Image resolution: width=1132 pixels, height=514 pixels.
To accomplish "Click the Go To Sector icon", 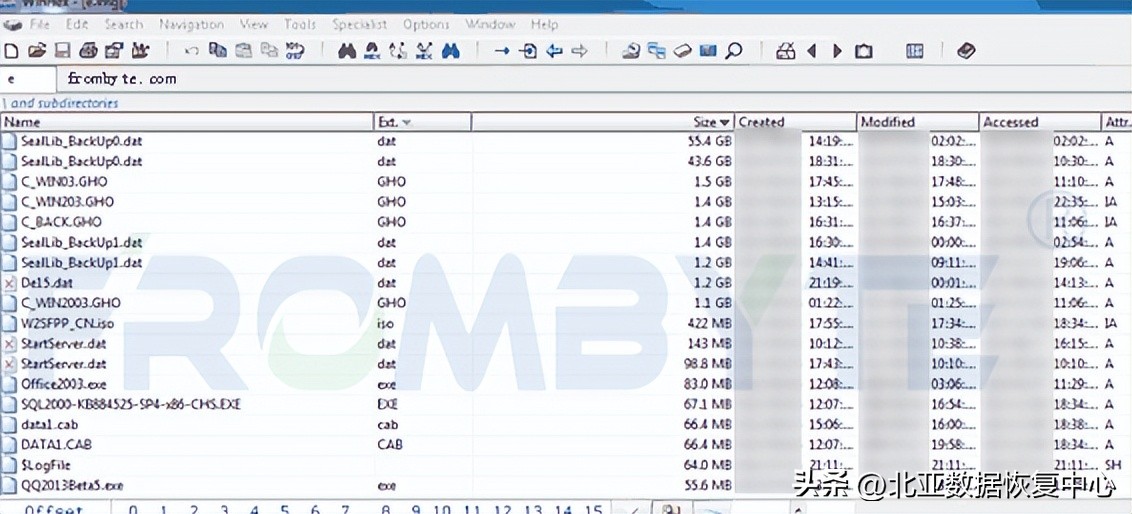I will click(528, 51).
